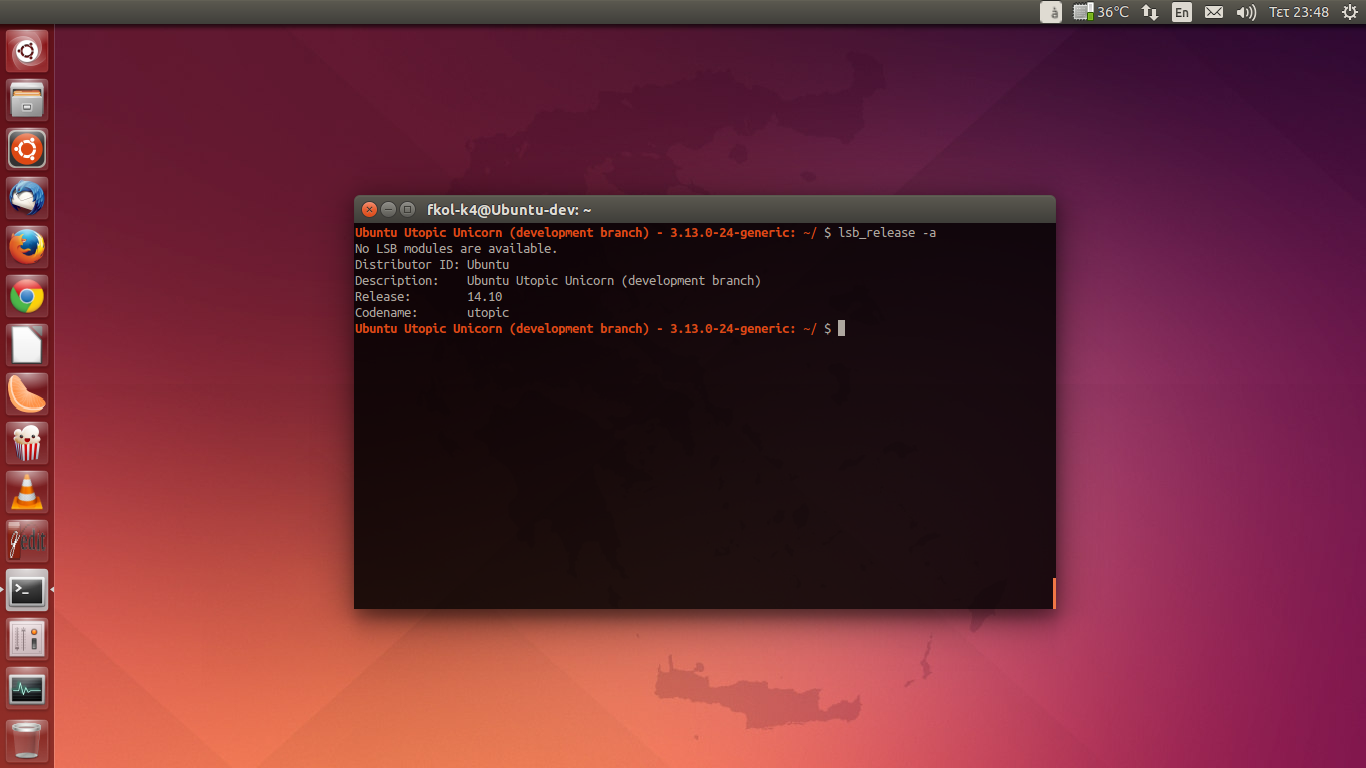Screen dimensions: 1366x768
Task: Open the Trash in launcher
Action: click(x=27, y=741)
